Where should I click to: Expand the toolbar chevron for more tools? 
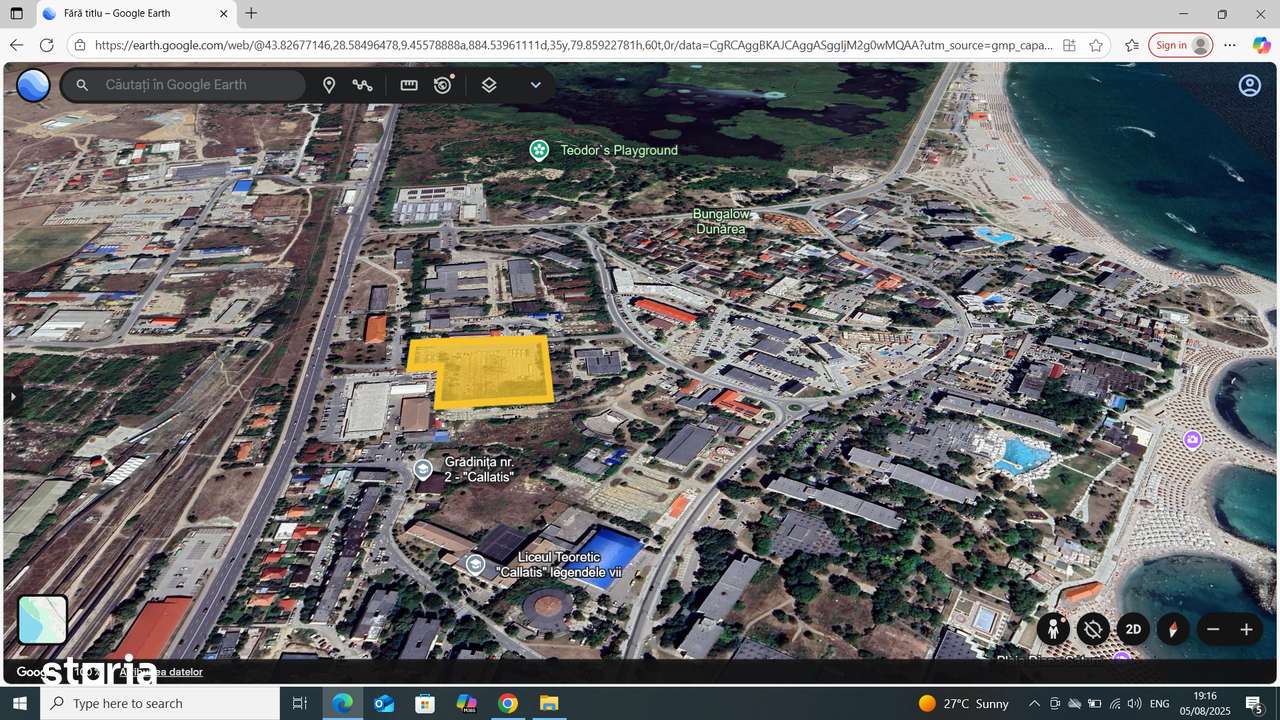(x=535, y=85)
